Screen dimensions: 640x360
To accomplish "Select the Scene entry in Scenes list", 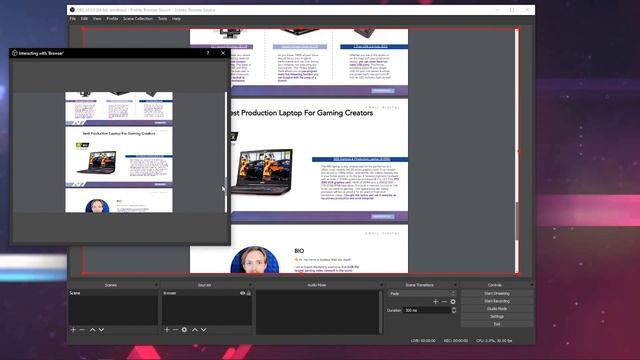I will 113,293.
